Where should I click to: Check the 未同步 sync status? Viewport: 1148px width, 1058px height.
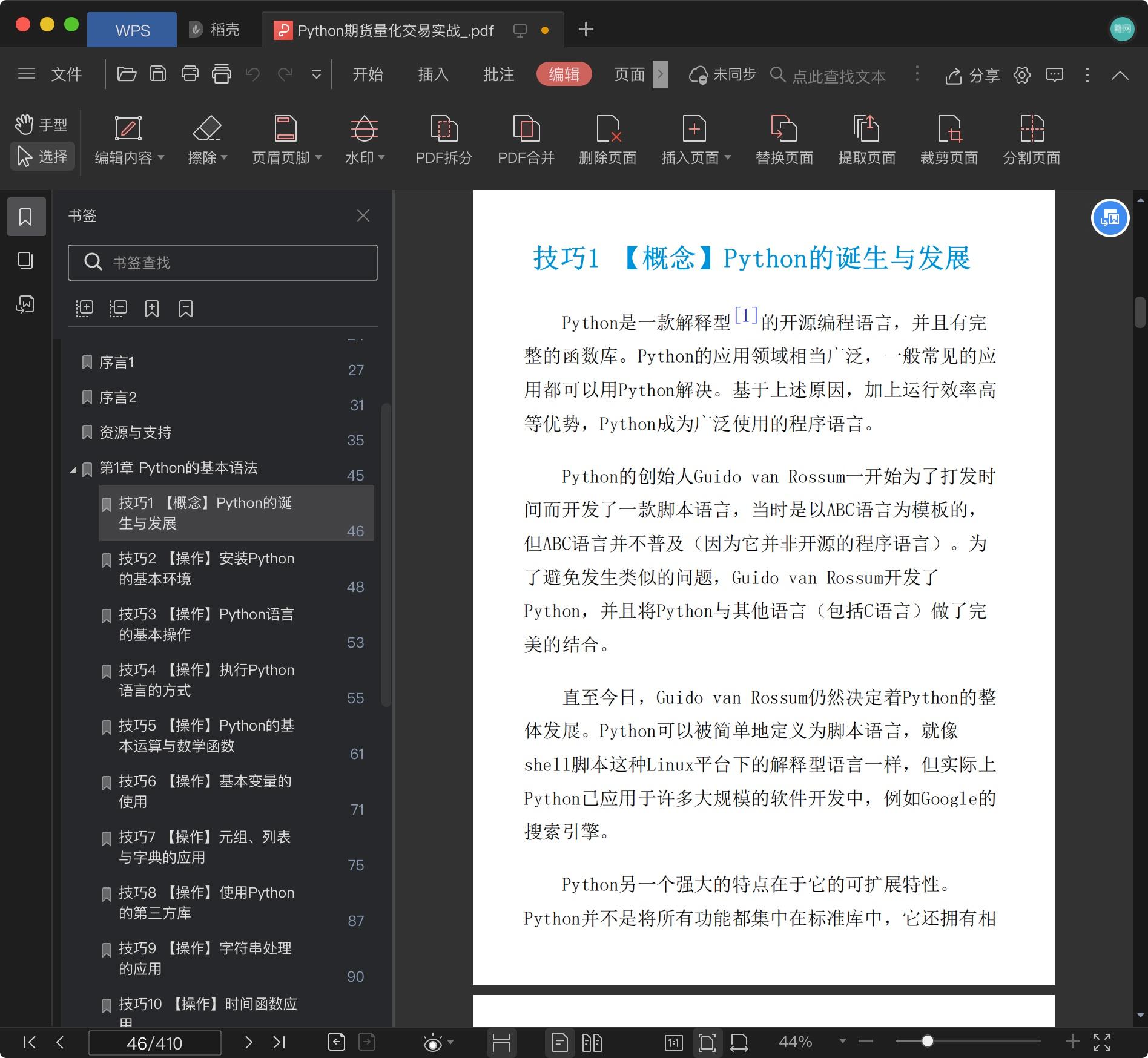pyautogui.click(x=722, y=74)
